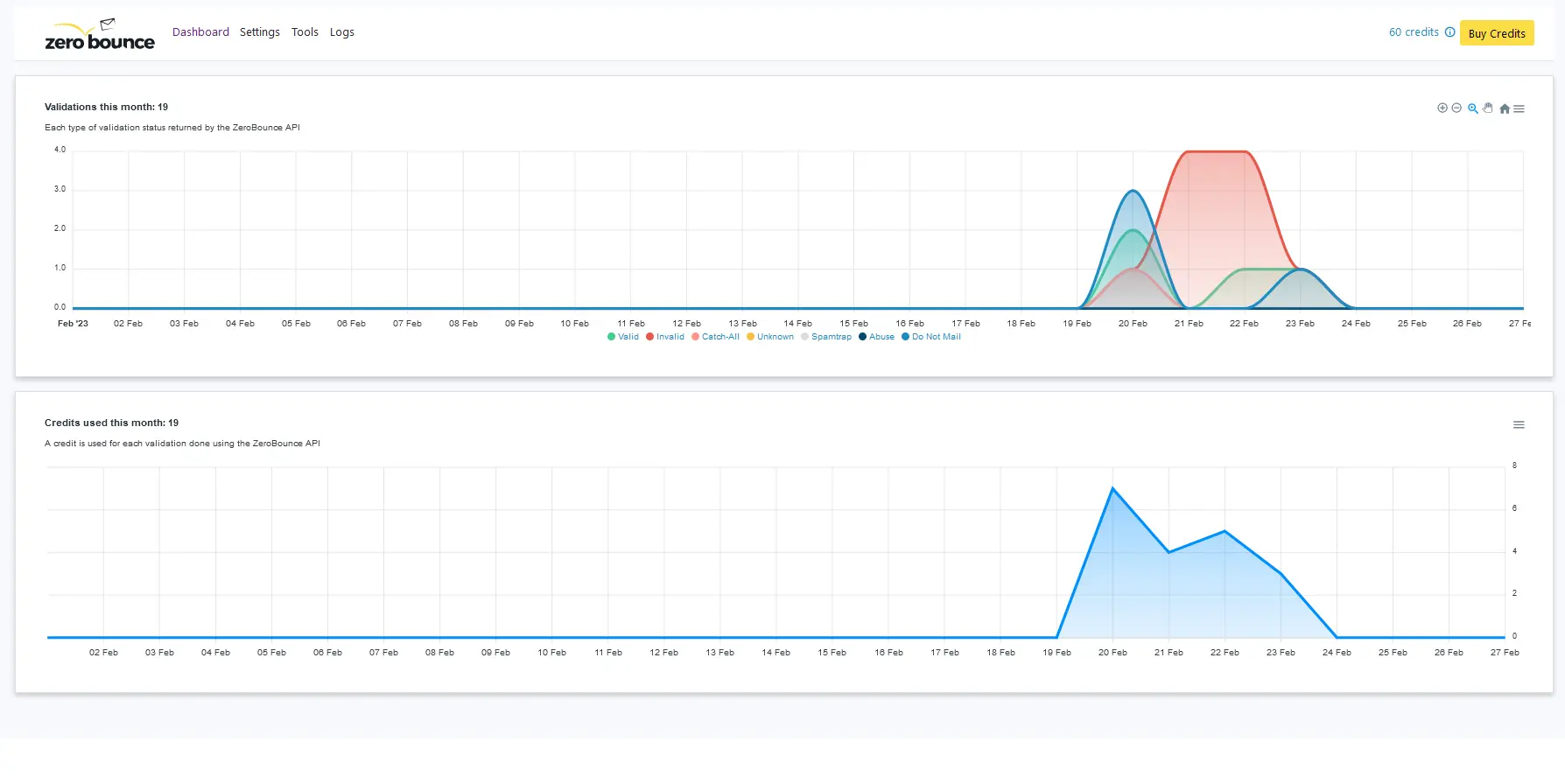
Task: Click the zoom in plus icon
Action: click(1442, 108)
